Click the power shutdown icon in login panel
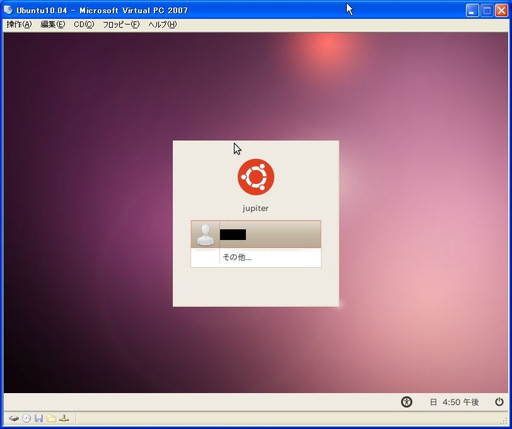 pyautogui.click(x=499, y=402)
